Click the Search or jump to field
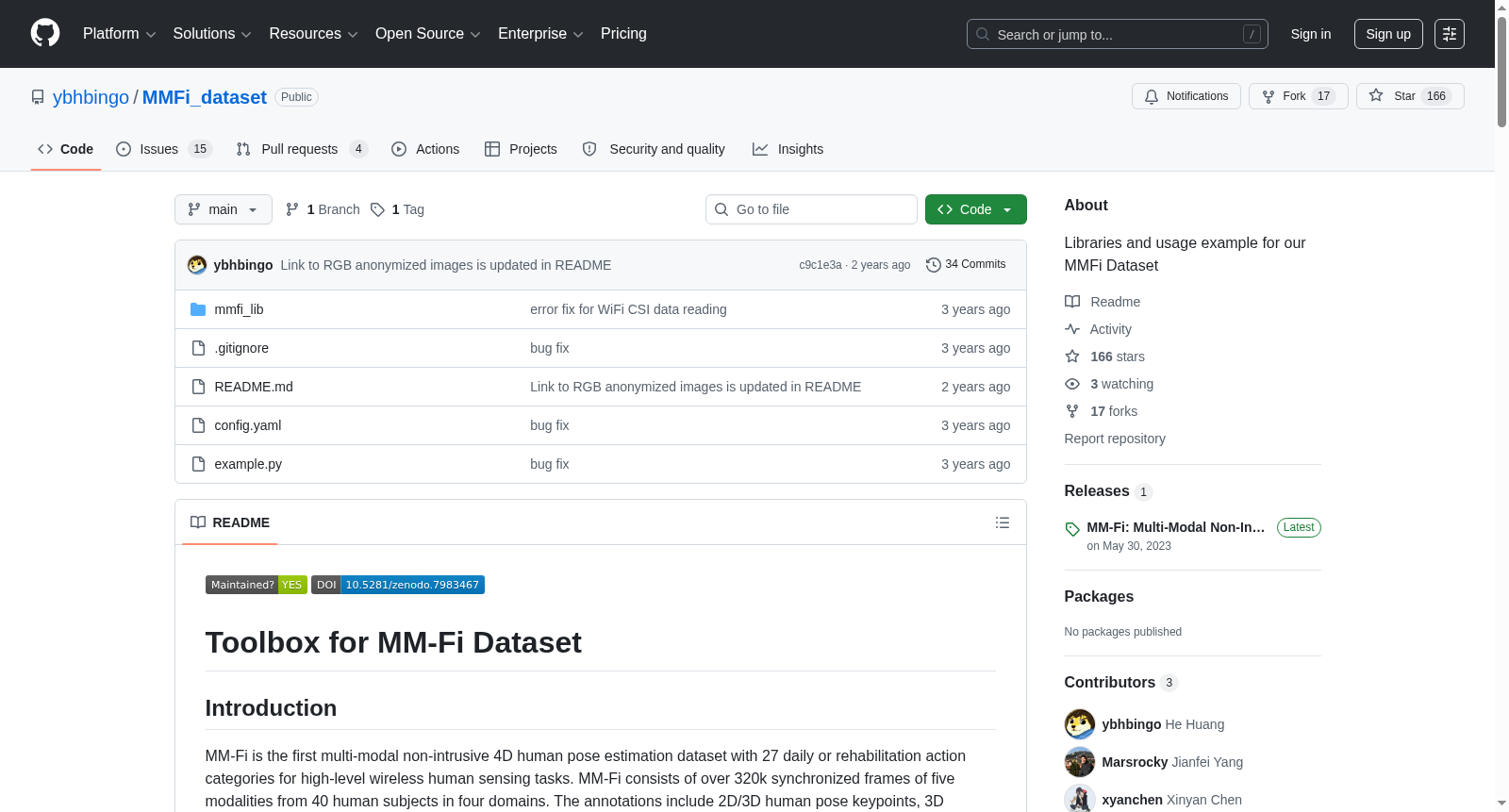1509x812 pixels. (1118, 34)
